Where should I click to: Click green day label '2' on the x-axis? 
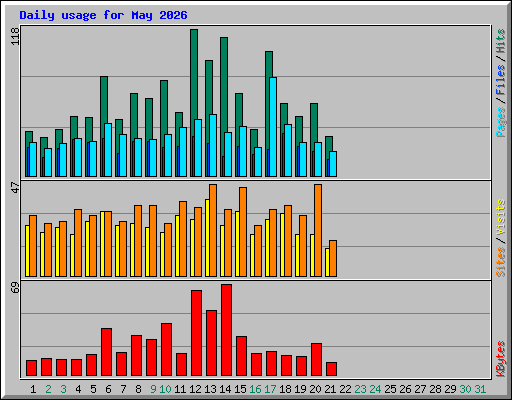point(48,389)
